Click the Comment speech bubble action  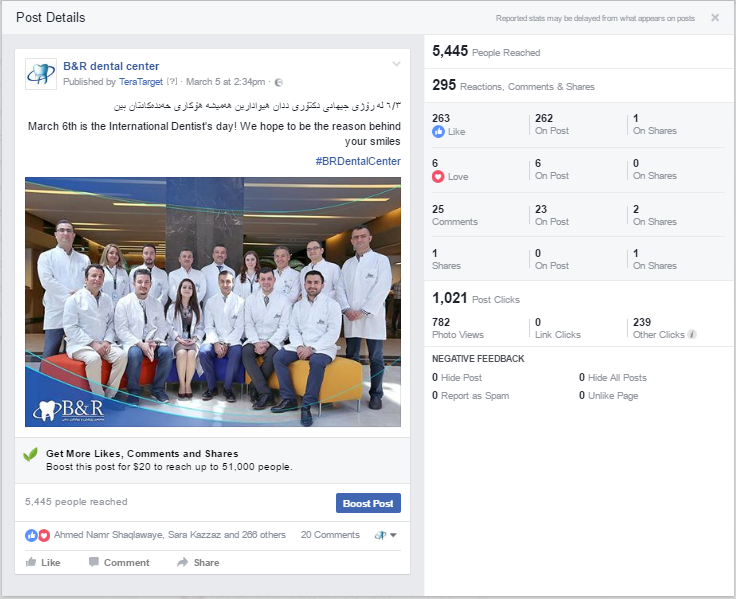(x=119, y=562)
